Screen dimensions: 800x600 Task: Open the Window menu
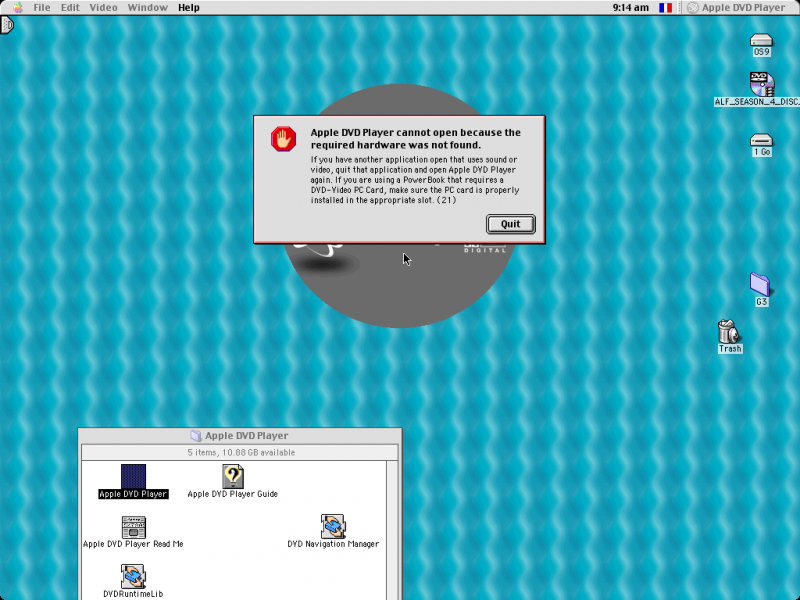tap(147, 8)
